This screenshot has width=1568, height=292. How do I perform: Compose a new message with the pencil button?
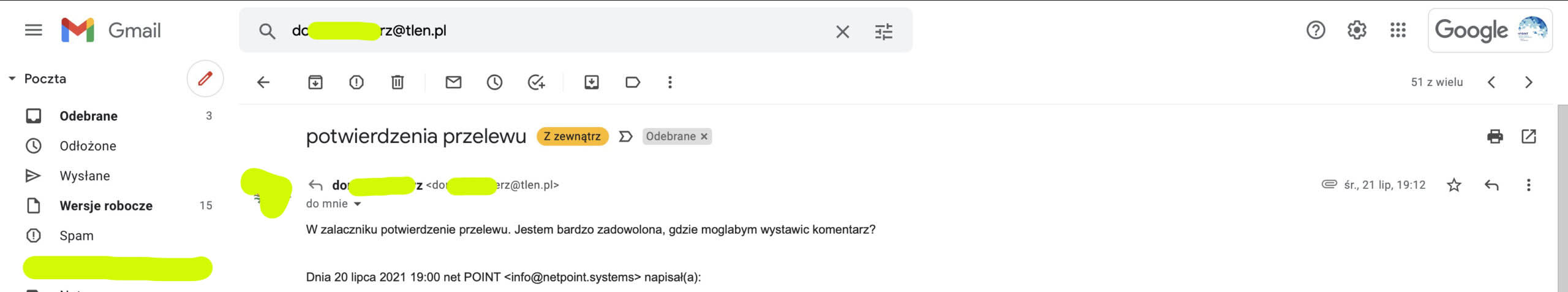205,79
